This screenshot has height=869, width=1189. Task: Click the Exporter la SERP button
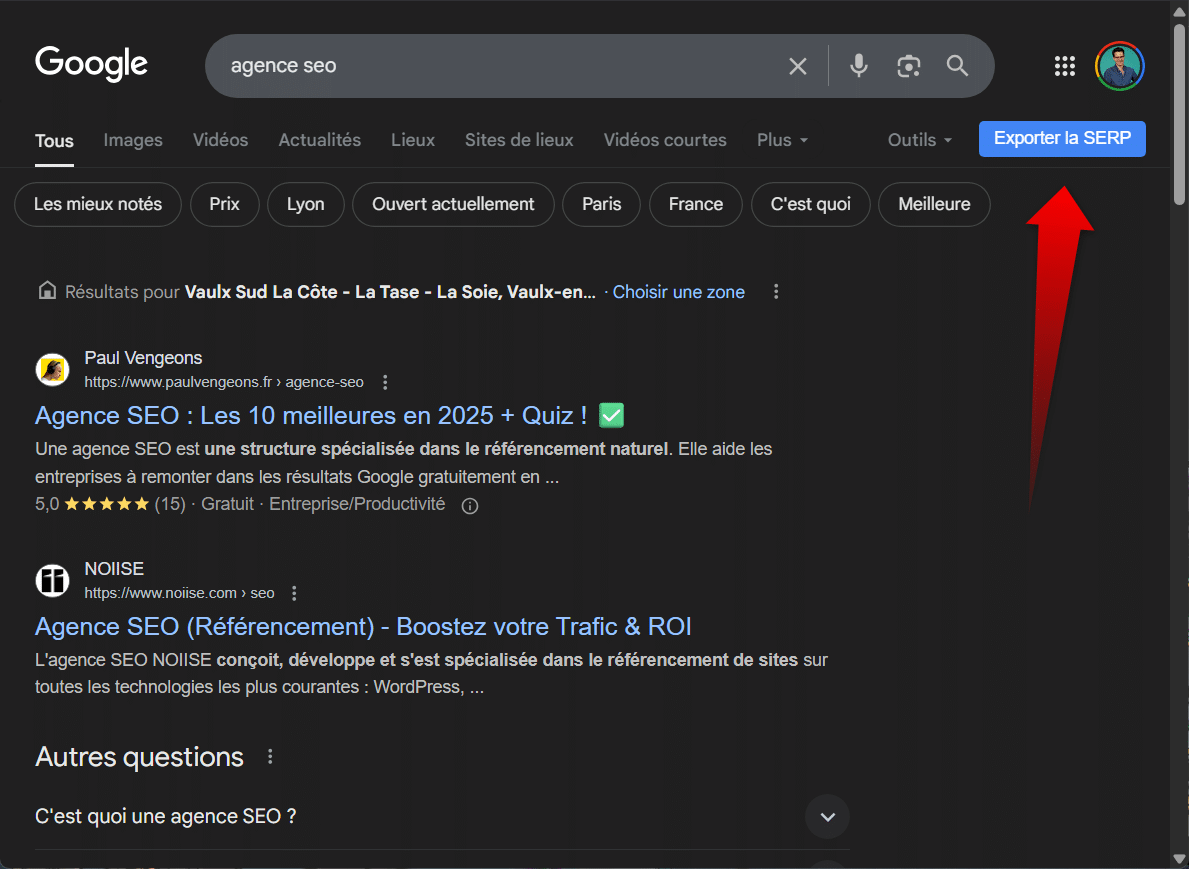(1062, 139)
